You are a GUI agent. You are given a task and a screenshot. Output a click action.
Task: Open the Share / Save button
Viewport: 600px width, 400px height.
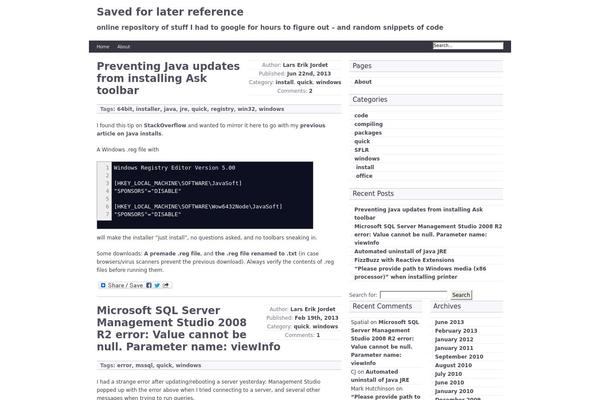point(135,285)
